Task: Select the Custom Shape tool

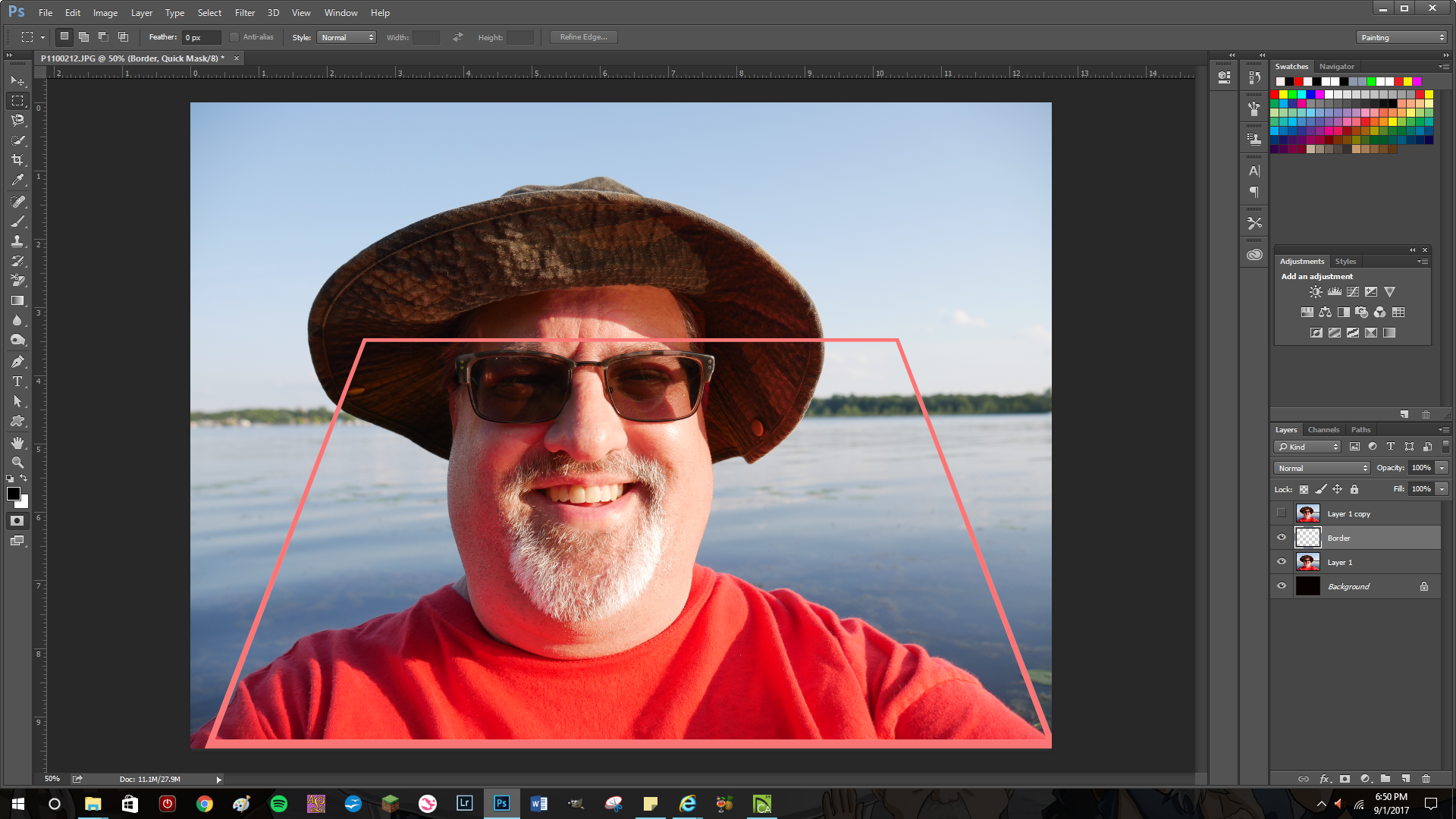Action: [17, 421]
